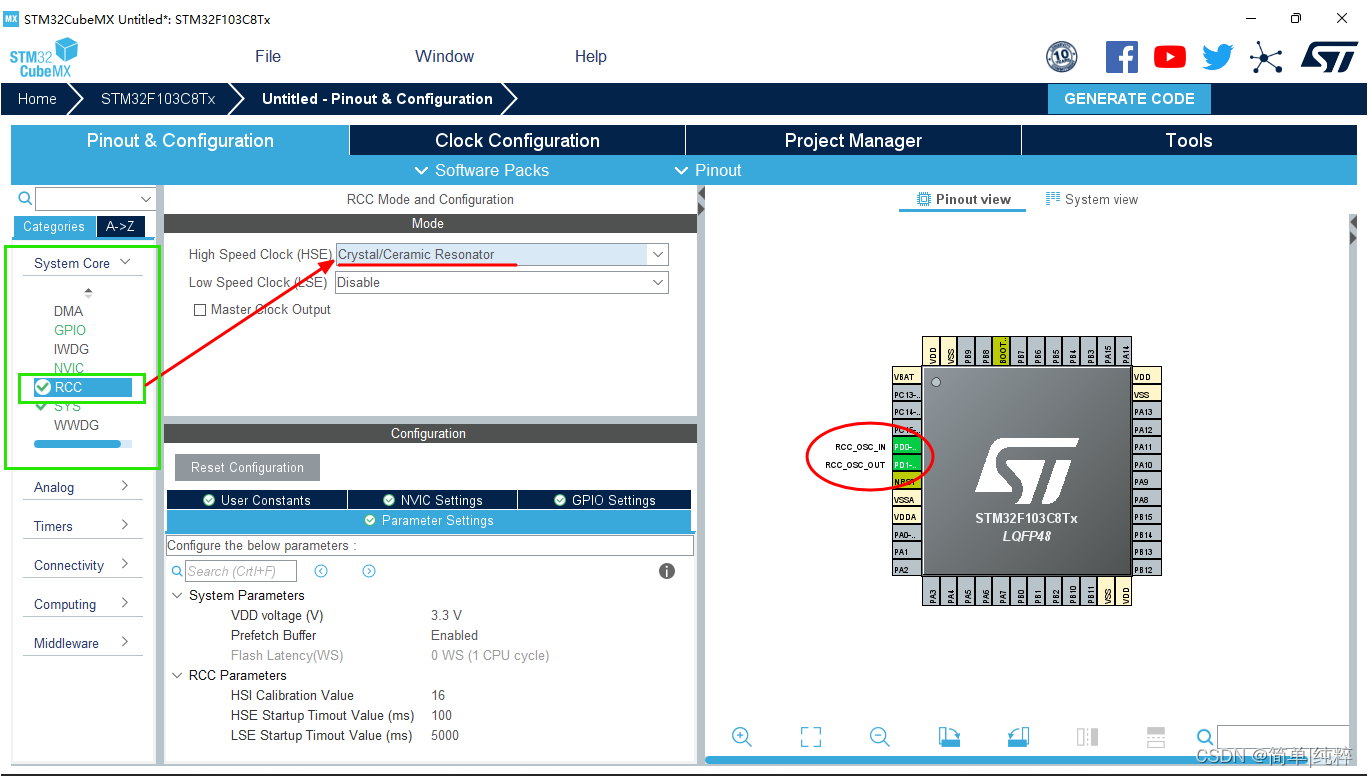Expand the Connectivity category

(125, 564)
